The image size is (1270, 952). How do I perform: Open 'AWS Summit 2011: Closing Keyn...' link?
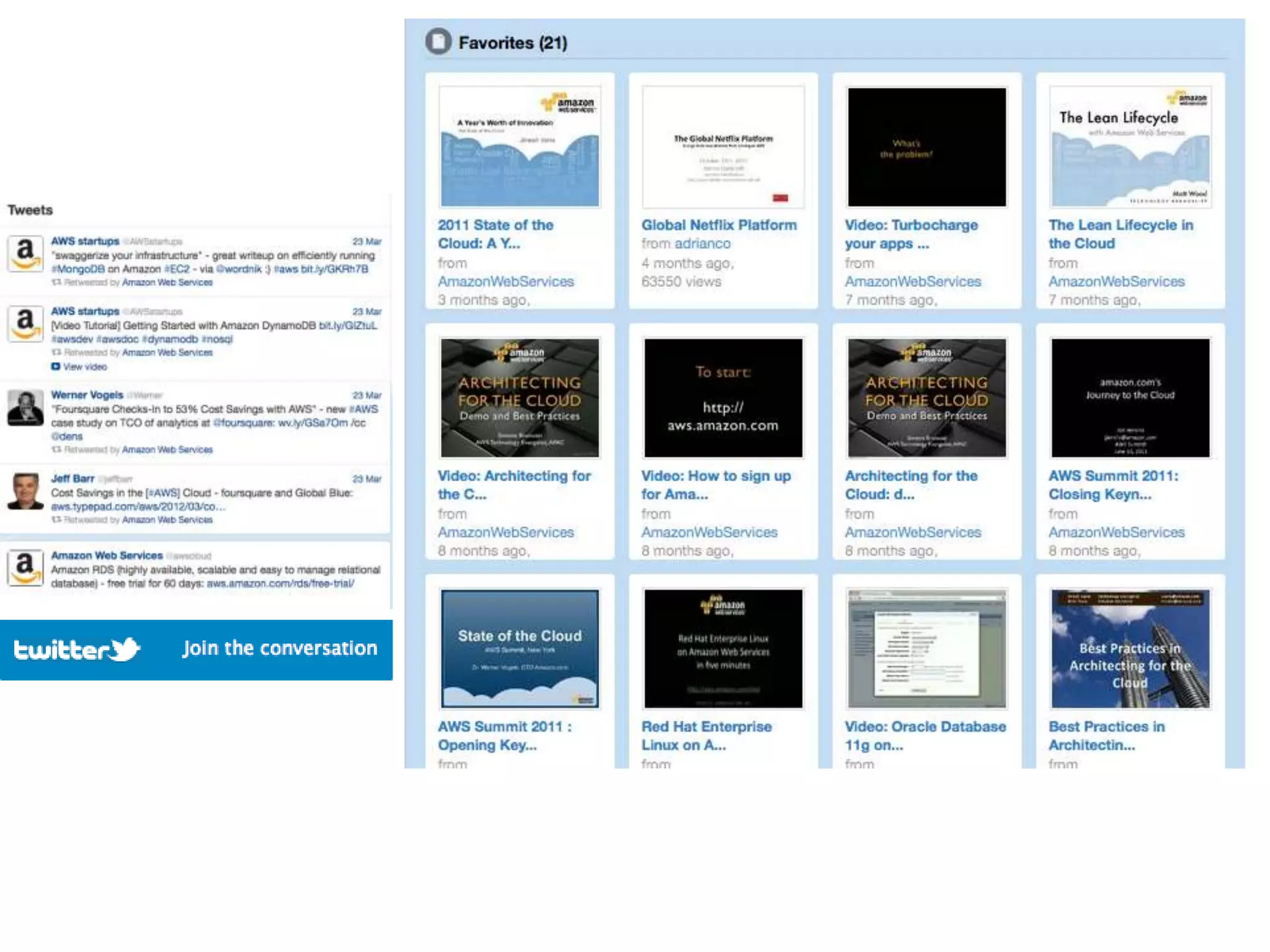point(1113,485)
